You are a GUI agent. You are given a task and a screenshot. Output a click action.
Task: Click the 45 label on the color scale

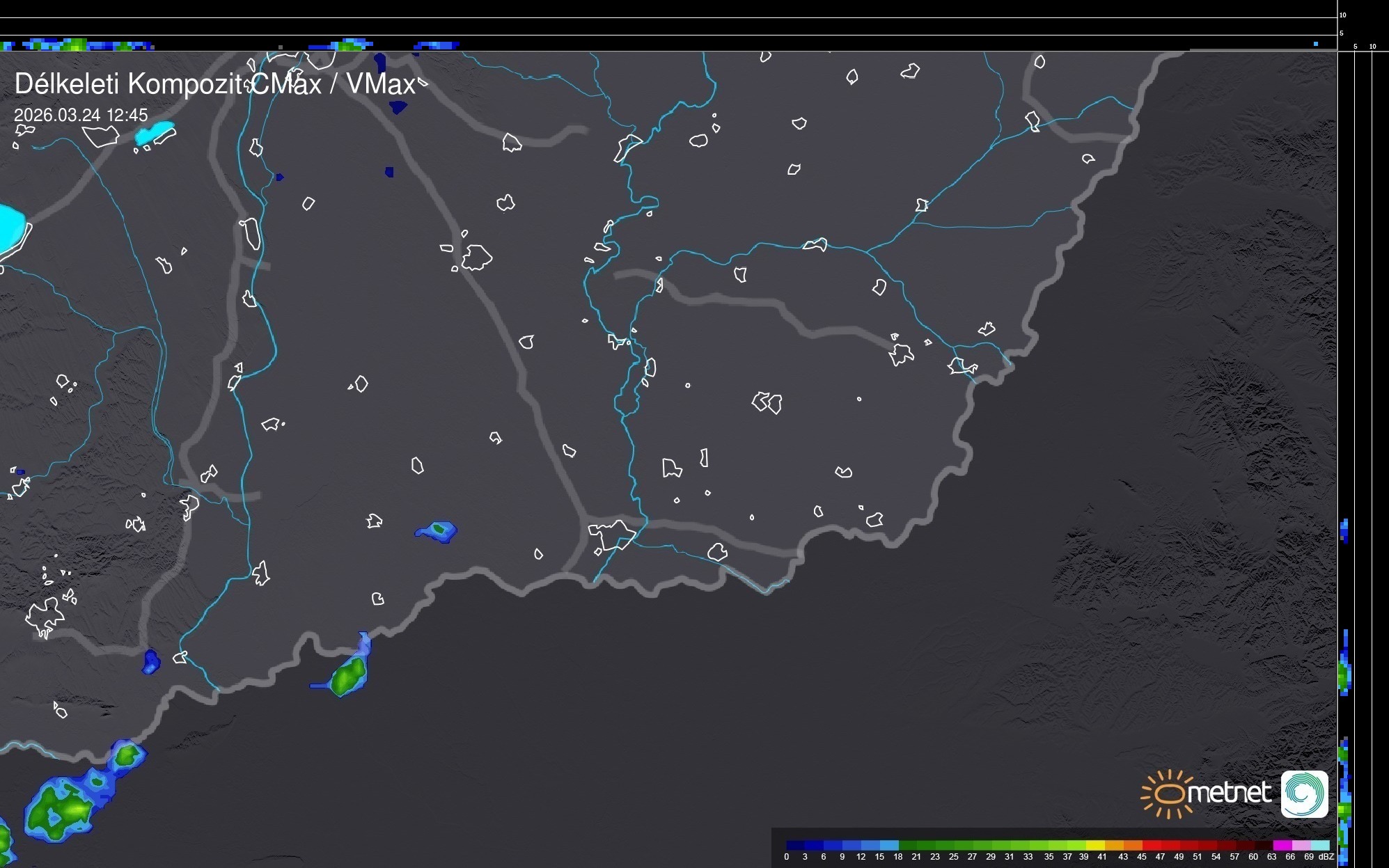[x=1142, y=857]
